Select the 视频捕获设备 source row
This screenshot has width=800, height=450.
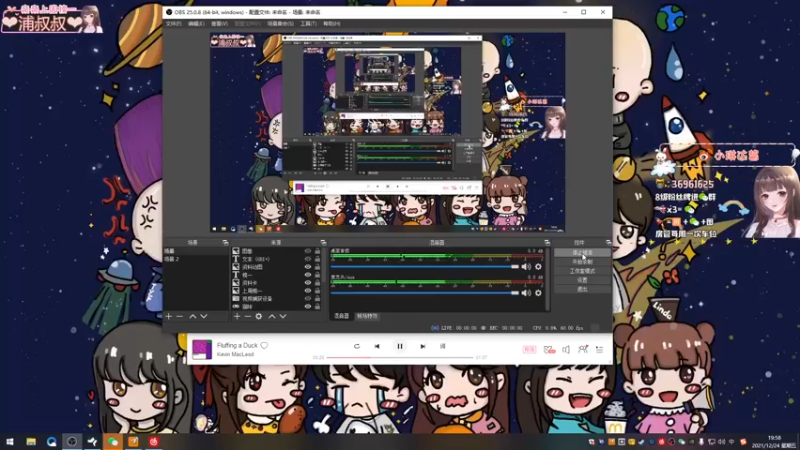[x=278, y=298]
